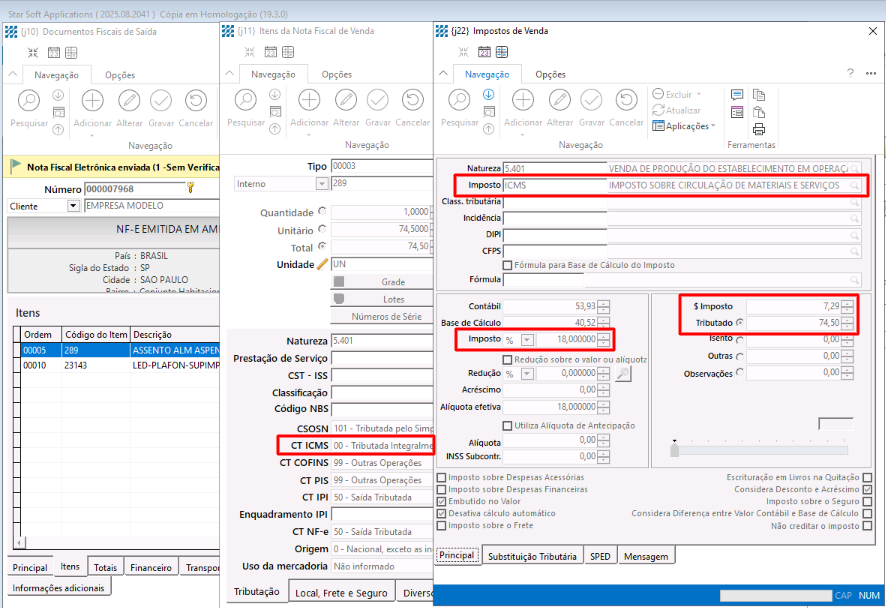This screenshot has height=608, width=886.
Task: Click the magnifier beside the Redução field
Action: coord(623,373)
